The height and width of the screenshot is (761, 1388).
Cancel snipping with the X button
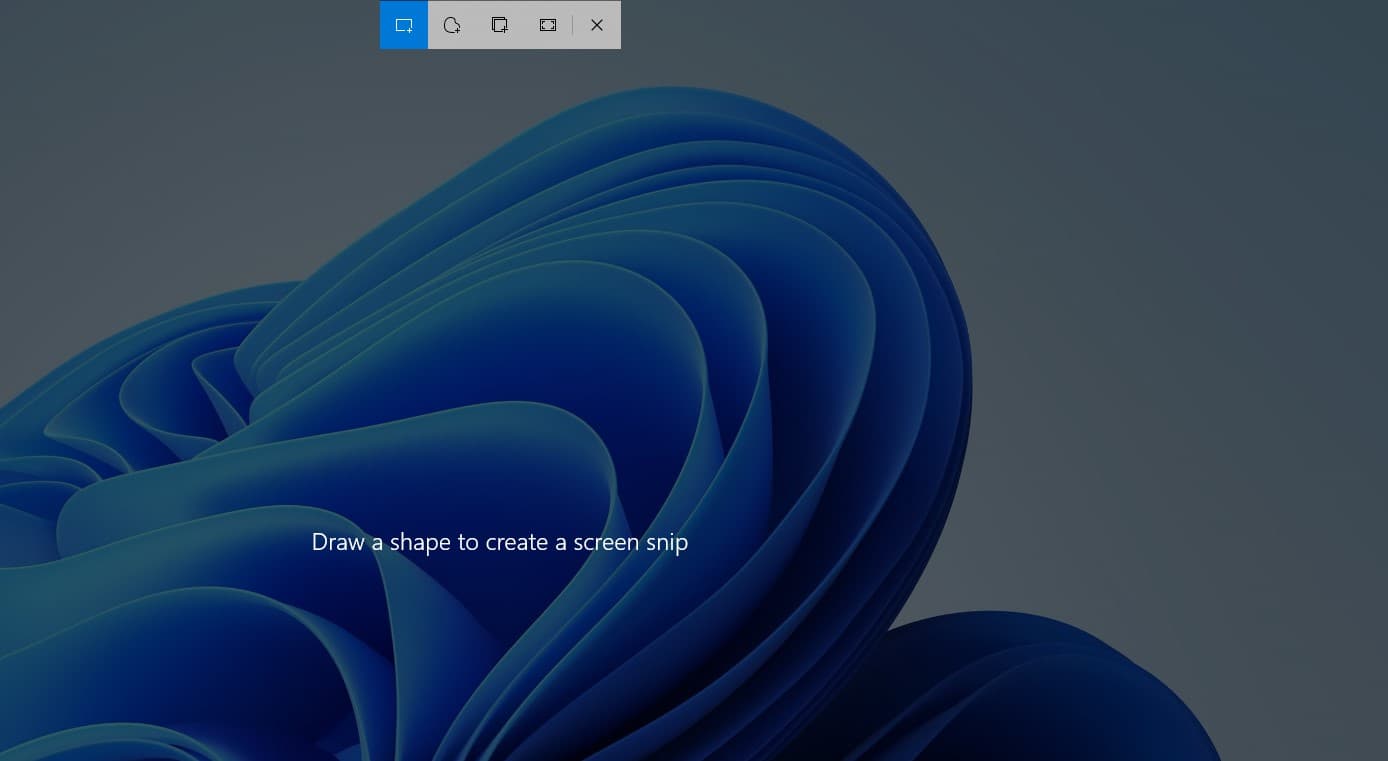click(x=597, y=25)
